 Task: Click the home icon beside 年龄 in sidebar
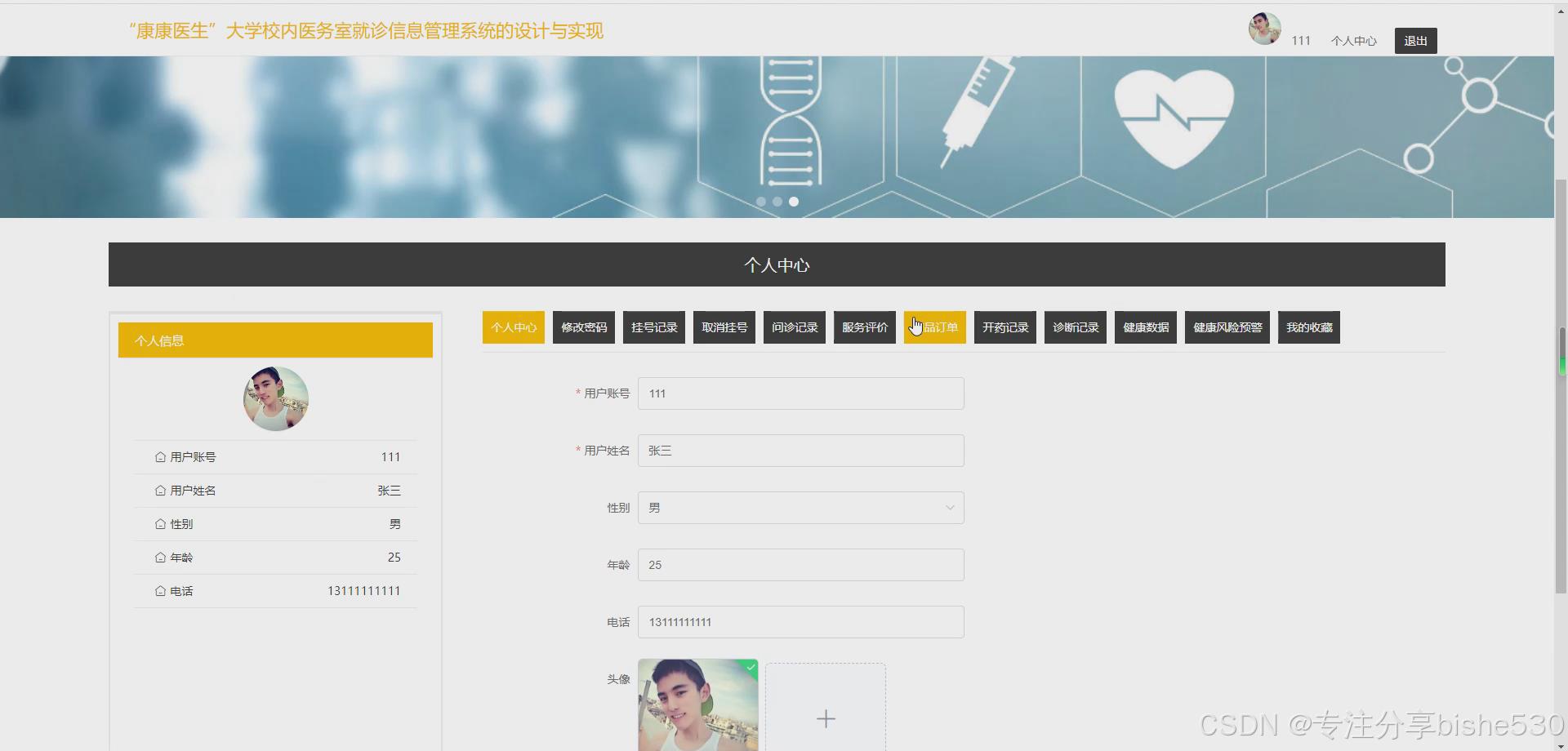tap(160, 558)
